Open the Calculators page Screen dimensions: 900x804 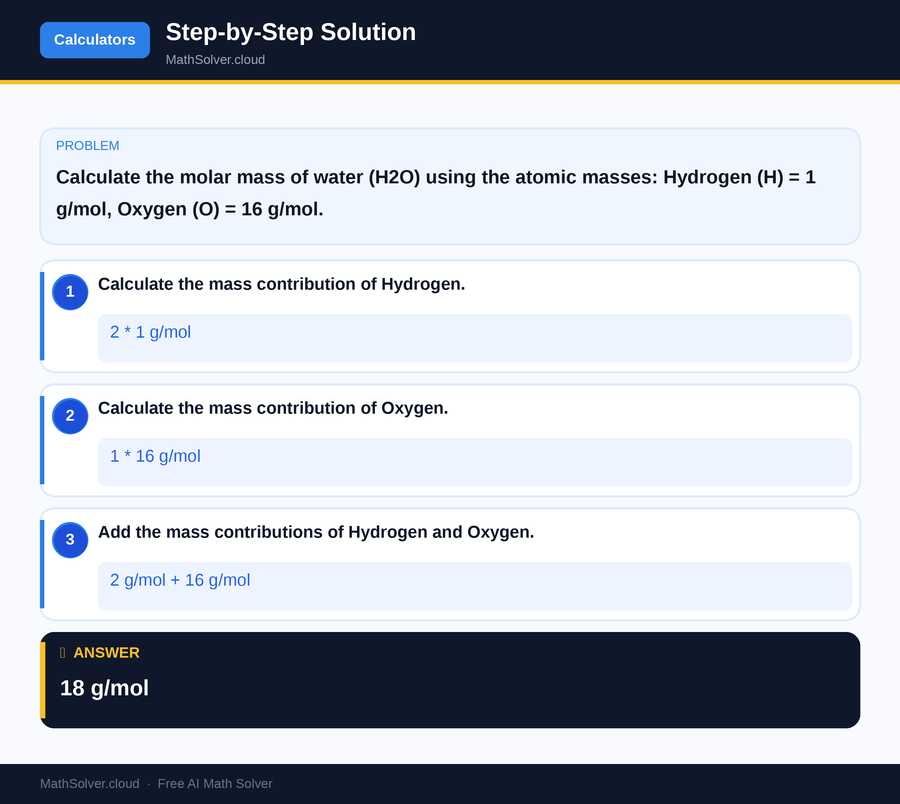pyautogui.click(x=94, y=39)
